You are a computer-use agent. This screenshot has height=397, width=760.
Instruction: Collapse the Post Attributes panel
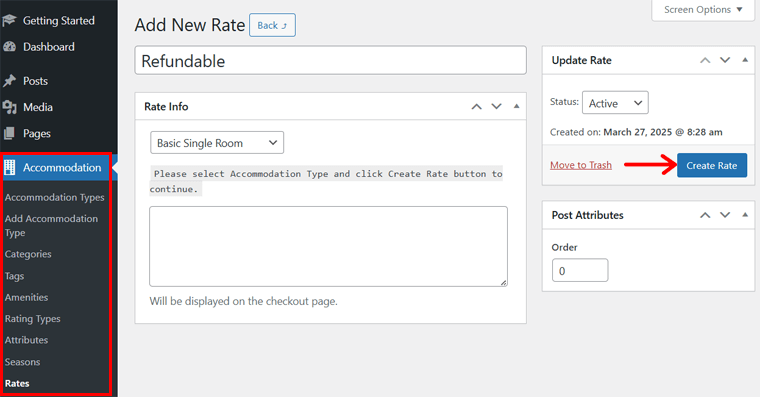[745, 215]
